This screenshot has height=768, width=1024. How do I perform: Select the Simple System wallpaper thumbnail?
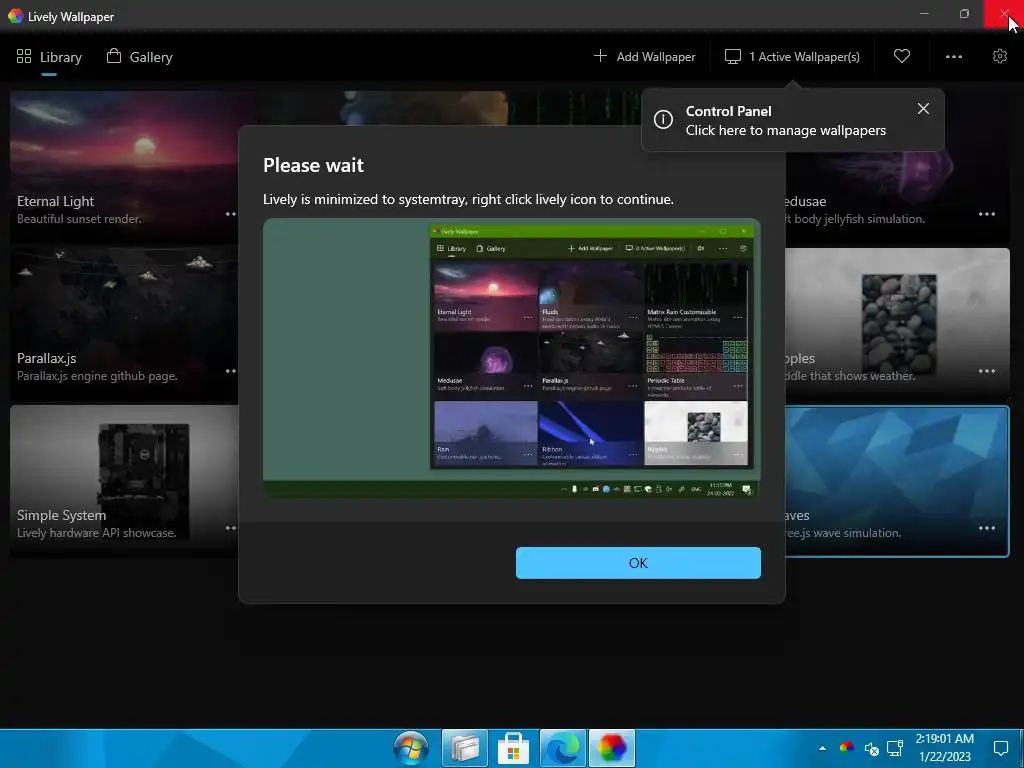124,480
